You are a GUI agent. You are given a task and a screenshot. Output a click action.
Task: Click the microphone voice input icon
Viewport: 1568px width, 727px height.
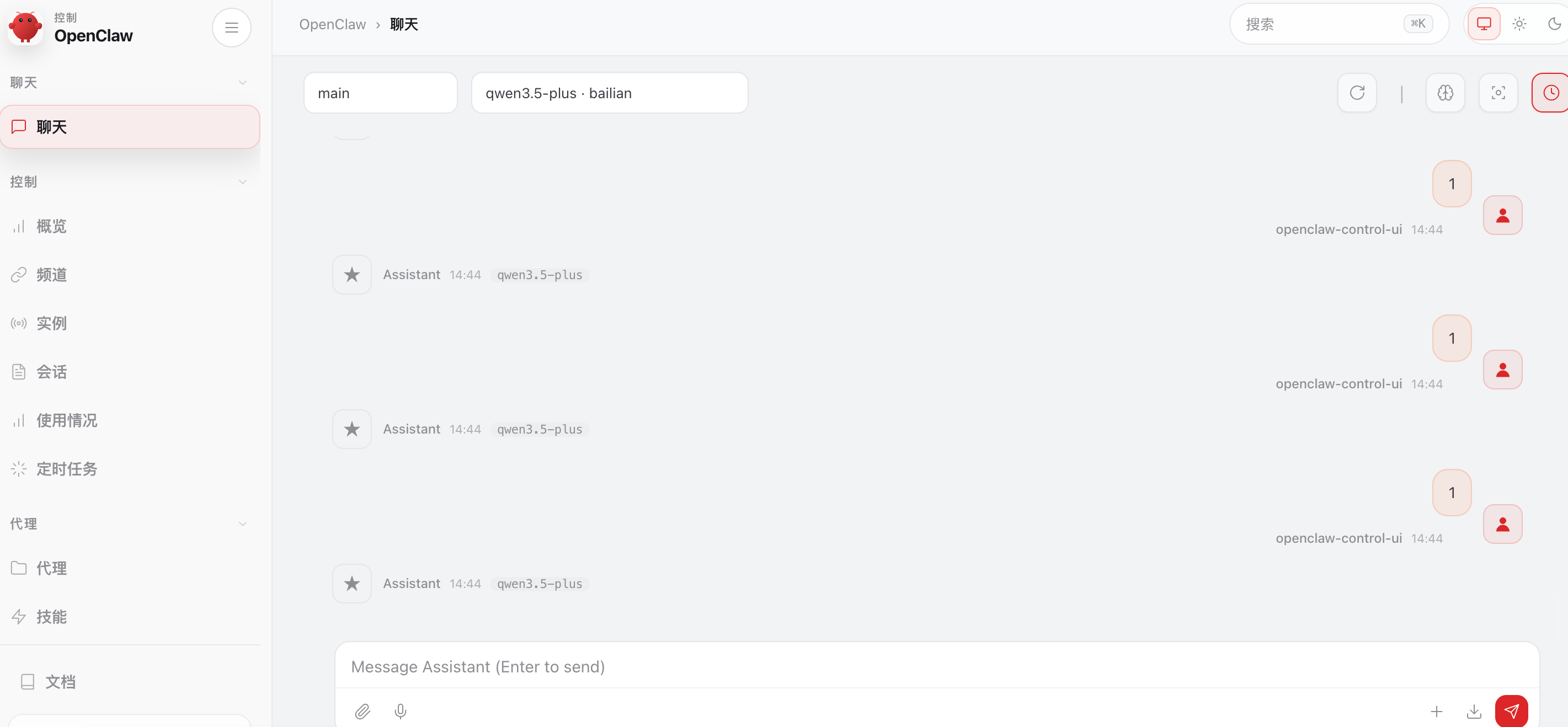click(400, 711)
